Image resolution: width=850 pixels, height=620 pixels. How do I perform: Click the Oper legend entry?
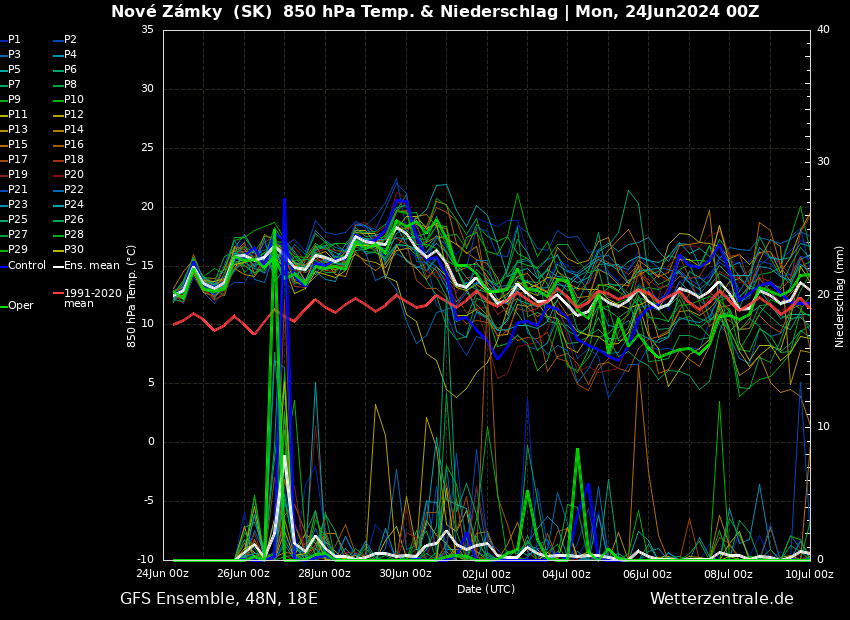click(x=20, y=306)
